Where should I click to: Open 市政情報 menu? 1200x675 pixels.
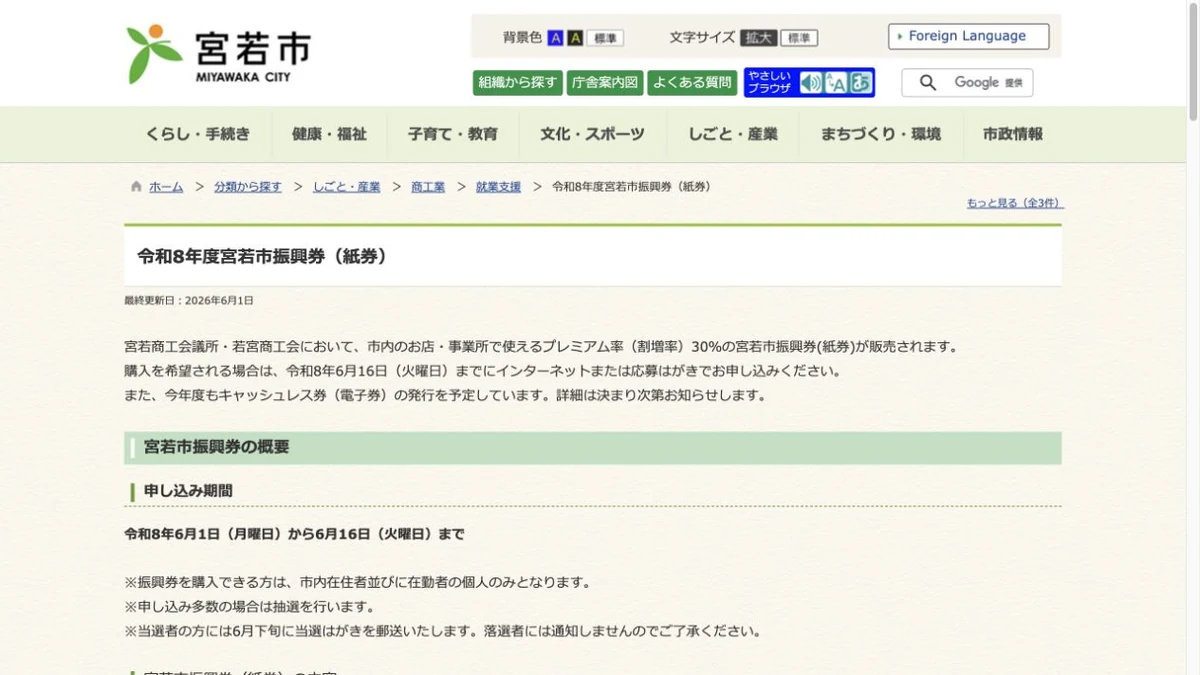[x=1013, y=134]
